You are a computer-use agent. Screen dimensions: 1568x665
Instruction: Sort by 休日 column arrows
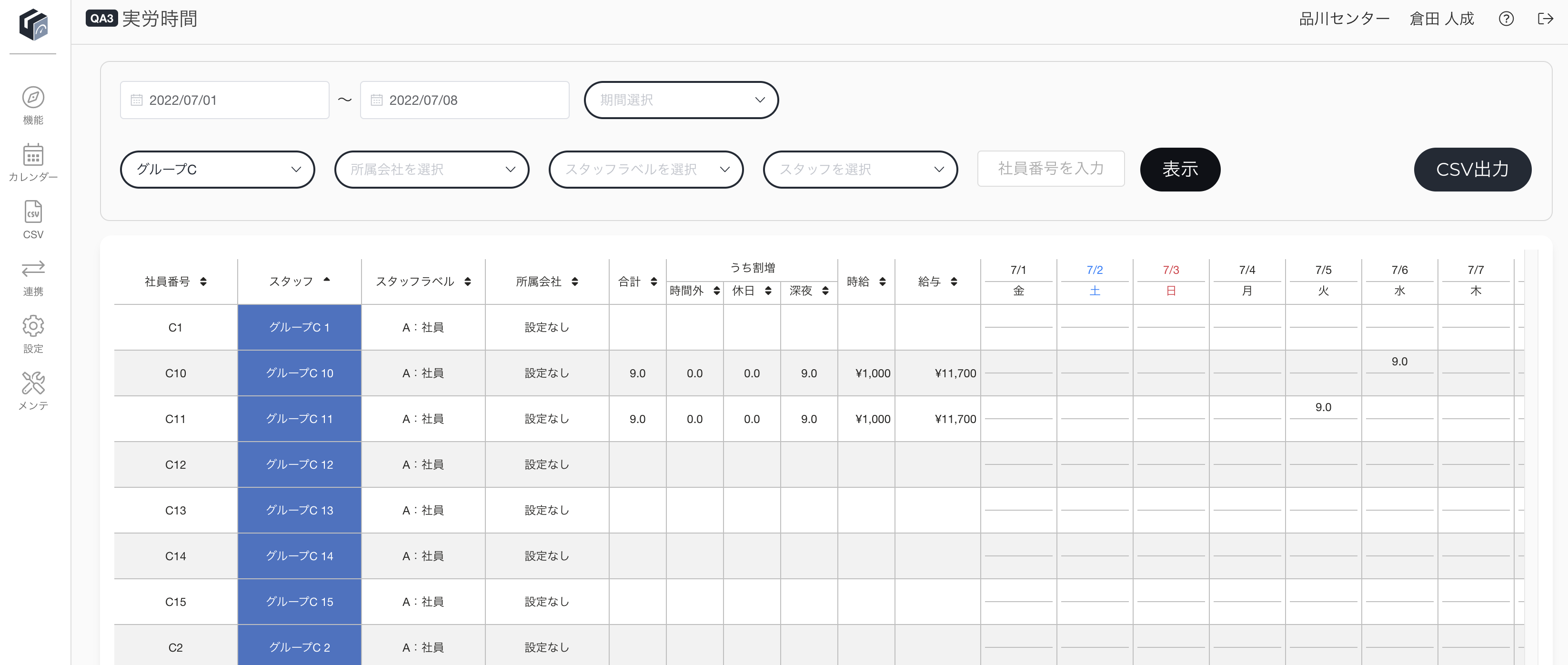coord(768,291)
